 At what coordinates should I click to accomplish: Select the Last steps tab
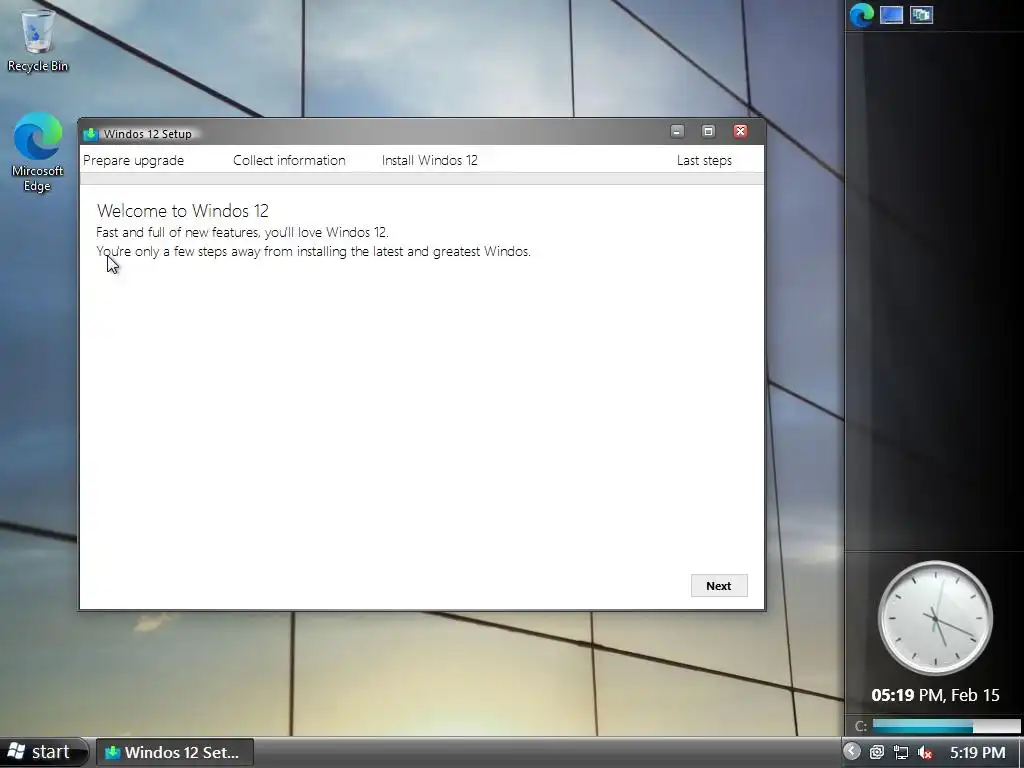pyautogui.click(x=704, y=161)
